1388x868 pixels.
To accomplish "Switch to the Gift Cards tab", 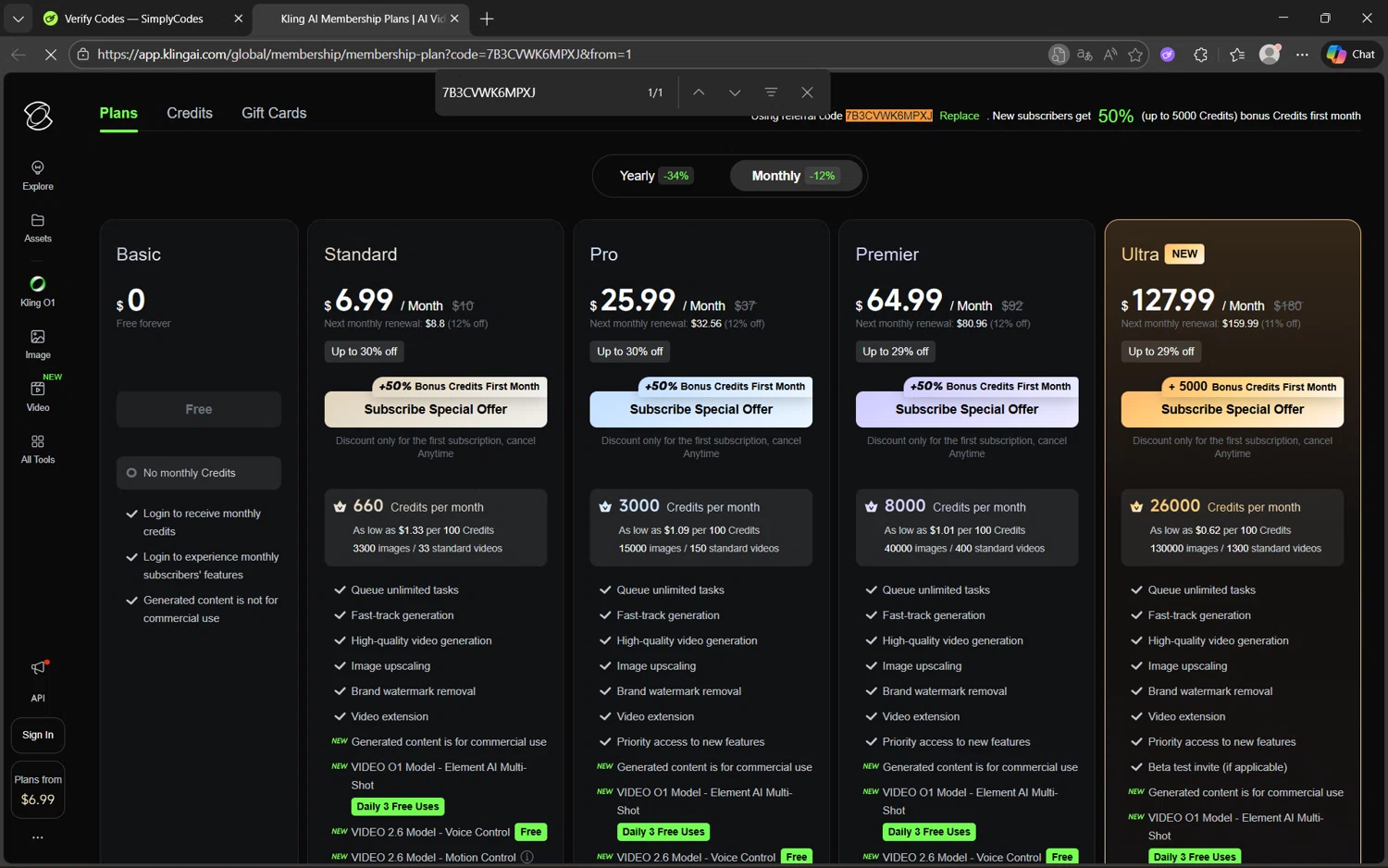I will point(274,113).
